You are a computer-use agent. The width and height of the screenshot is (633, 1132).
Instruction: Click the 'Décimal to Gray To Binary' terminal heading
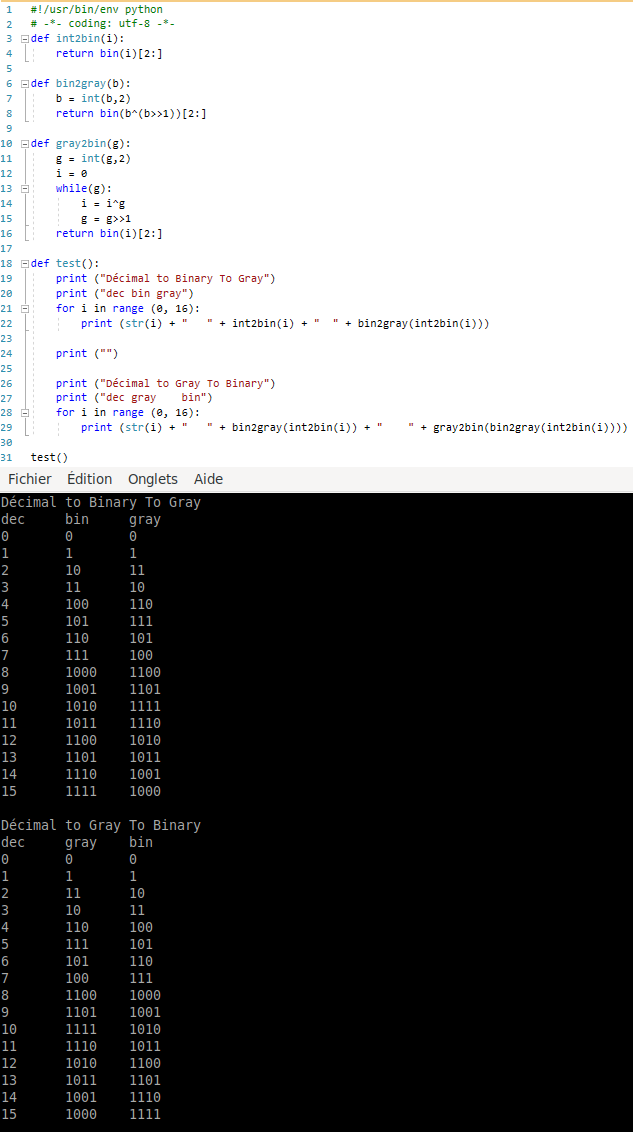tap(100, 825)
